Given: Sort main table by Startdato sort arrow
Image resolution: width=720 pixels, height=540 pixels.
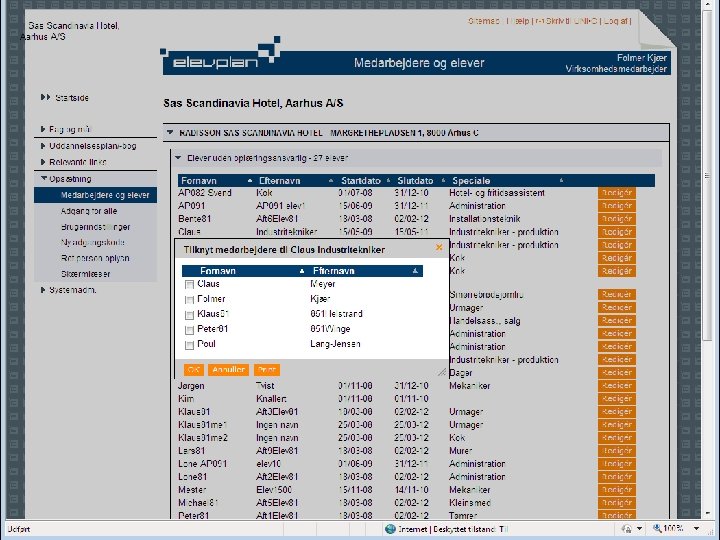Looking at the screenshot, I should click(x=388, y=180).
